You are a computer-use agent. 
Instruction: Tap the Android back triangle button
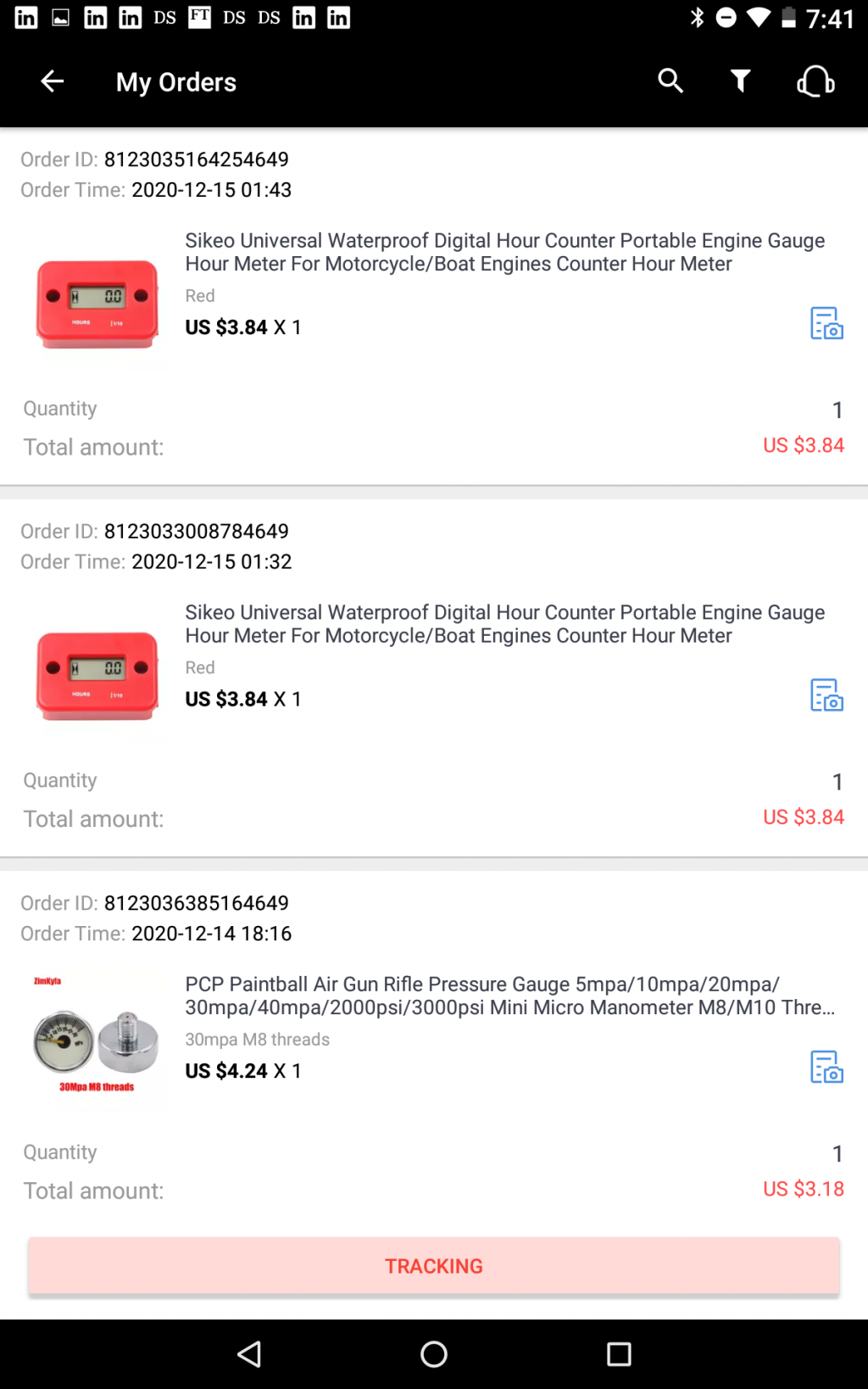click(249, 1354)
